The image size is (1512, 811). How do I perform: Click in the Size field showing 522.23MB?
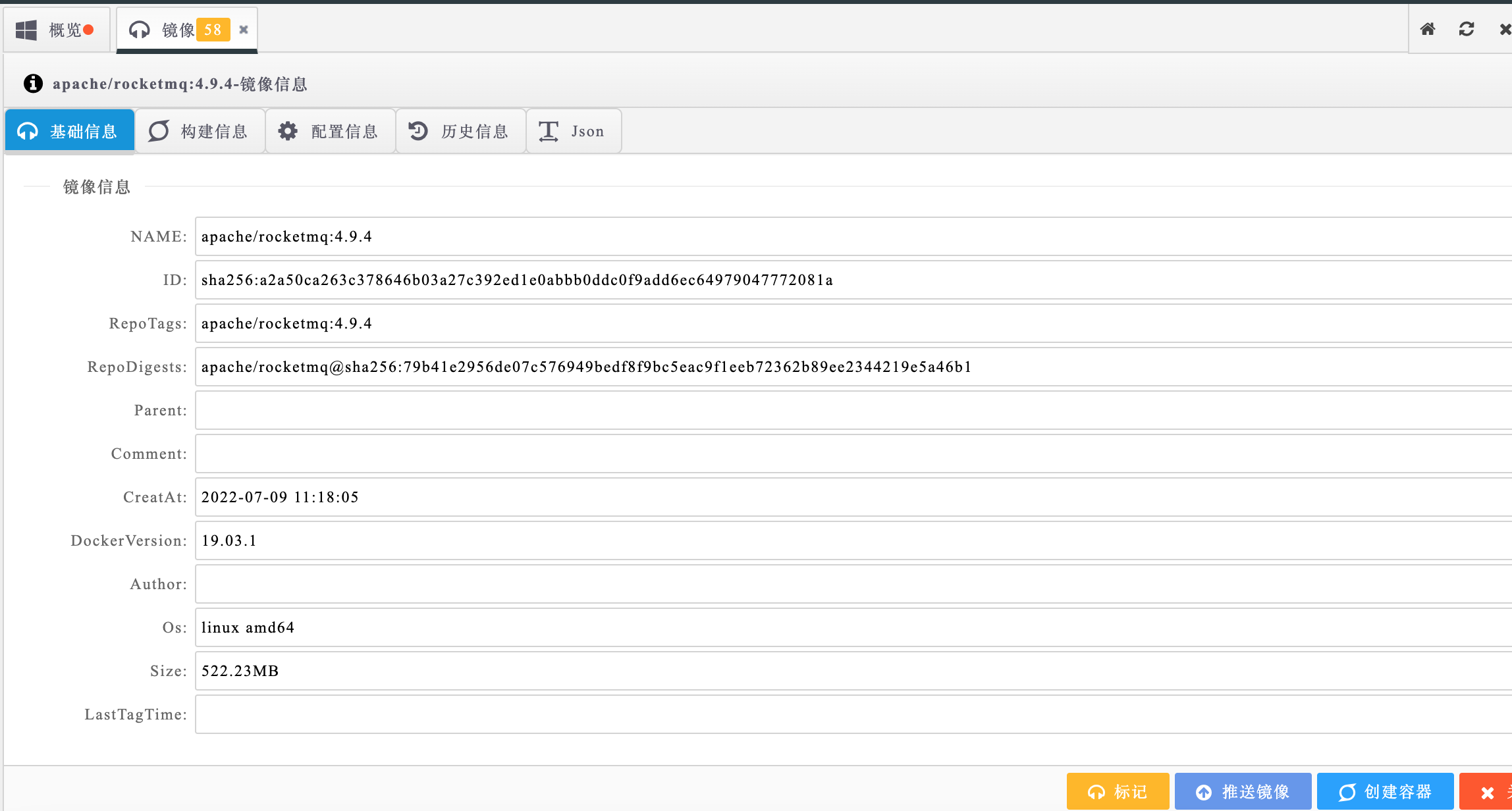(853, 671)
